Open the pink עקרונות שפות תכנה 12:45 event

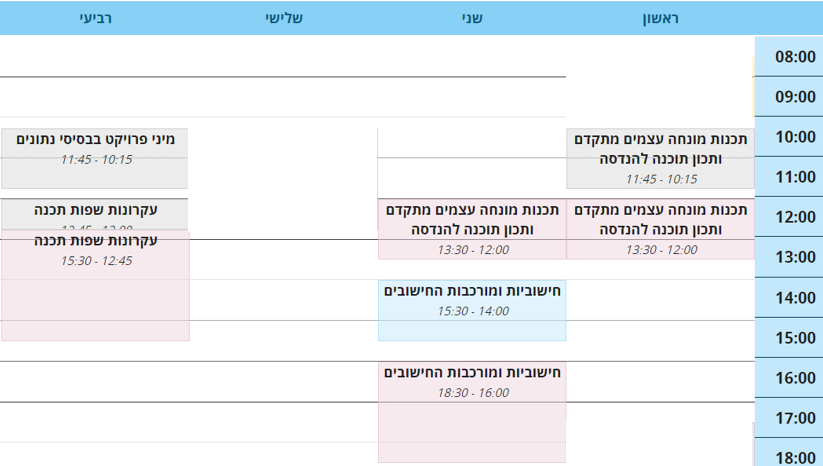pos(95,285)
